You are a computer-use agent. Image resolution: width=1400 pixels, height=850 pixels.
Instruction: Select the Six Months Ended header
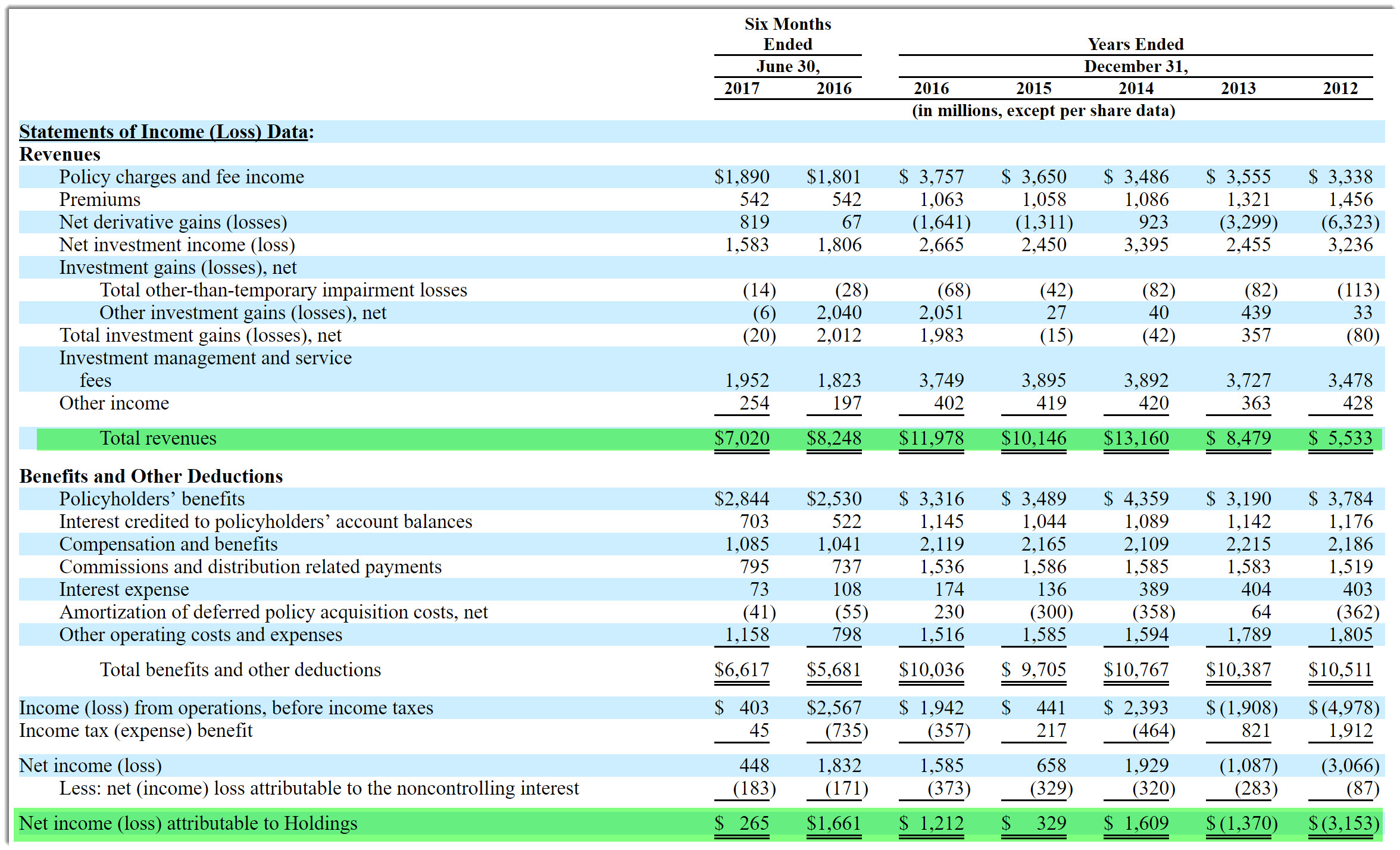point(787,34)
